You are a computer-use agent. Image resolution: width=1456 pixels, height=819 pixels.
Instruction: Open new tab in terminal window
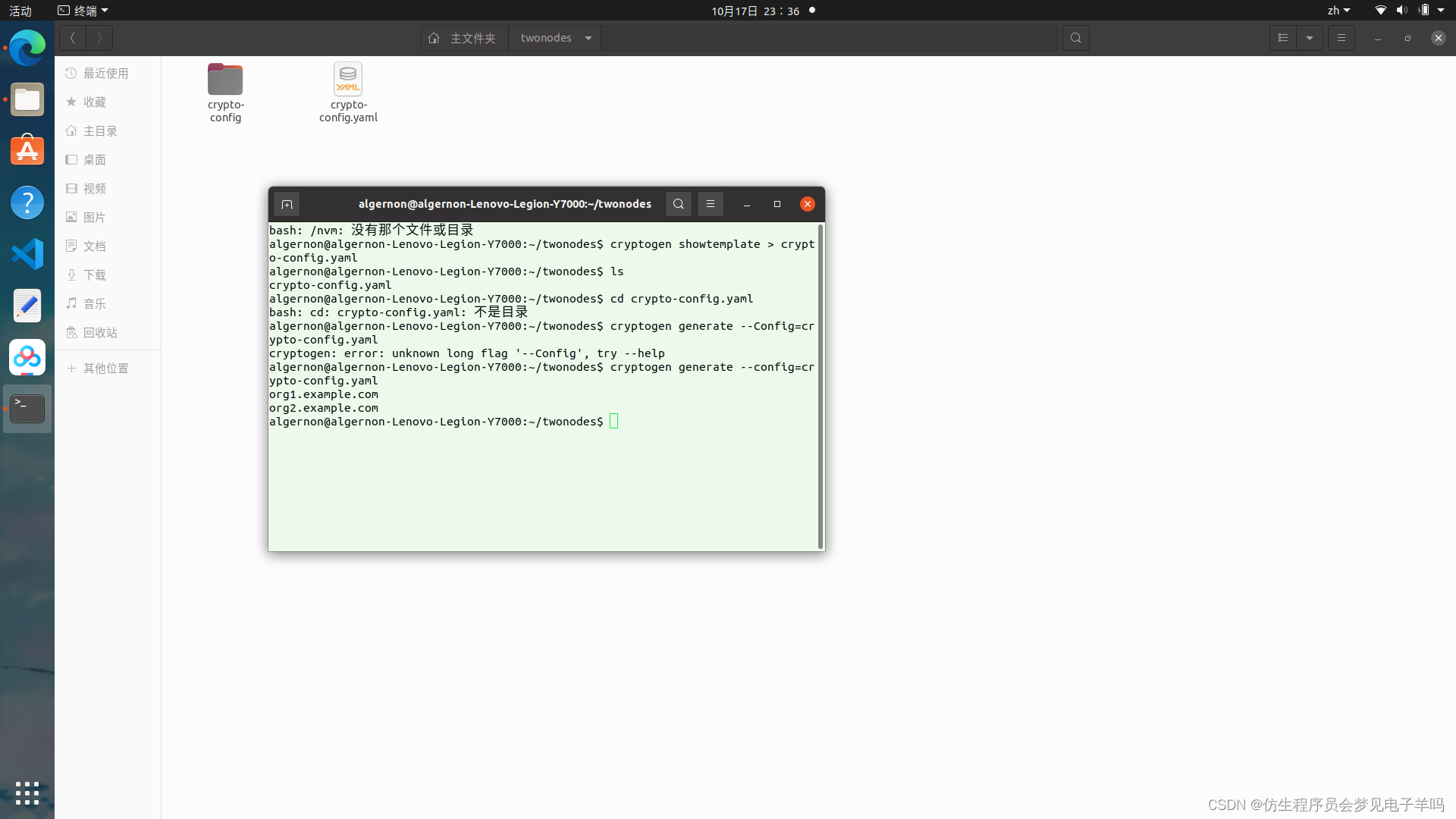click(287, 204)
